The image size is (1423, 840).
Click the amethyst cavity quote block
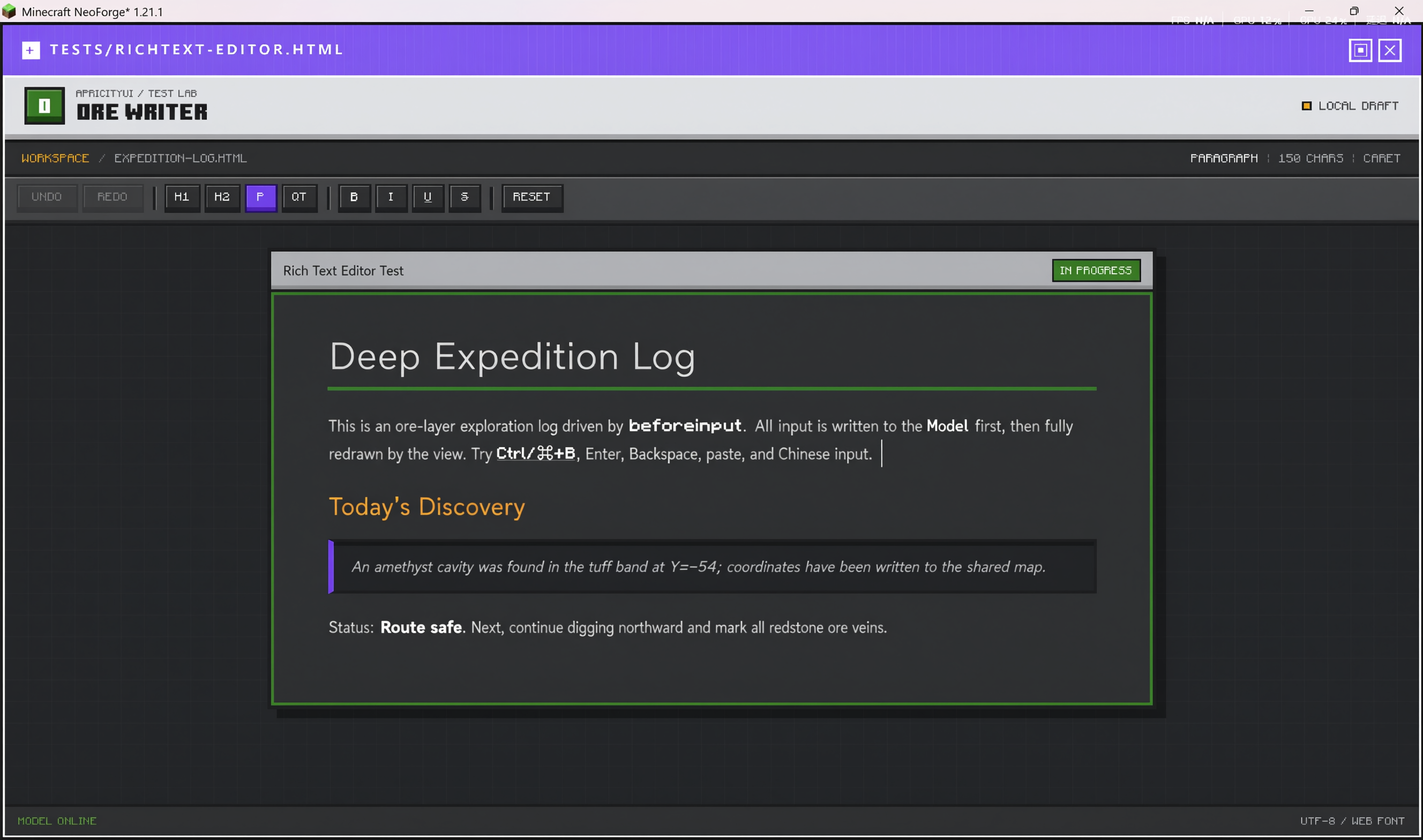(712, 567)
